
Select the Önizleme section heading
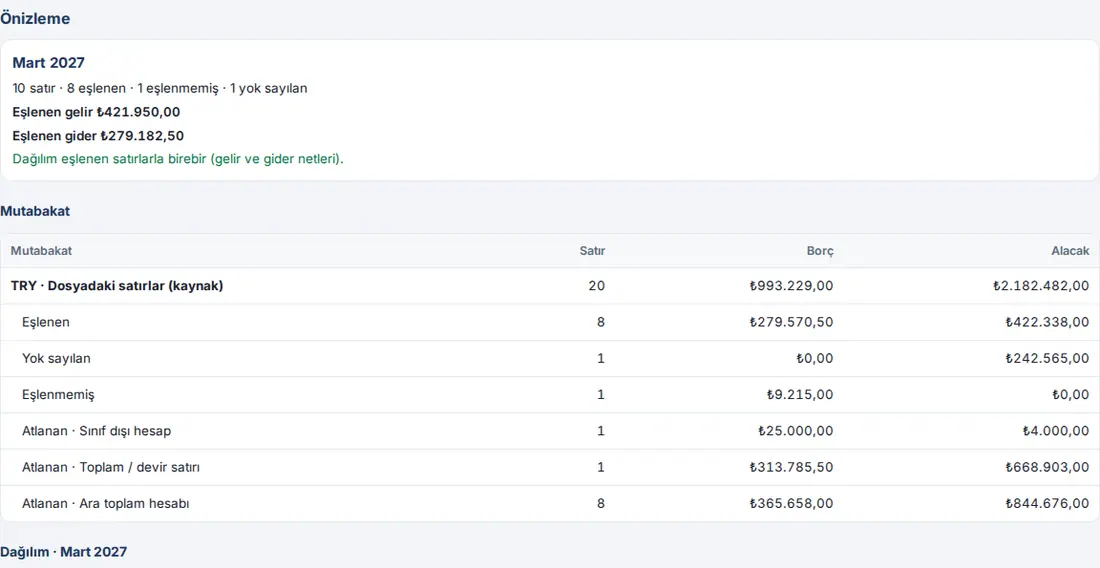35,19
